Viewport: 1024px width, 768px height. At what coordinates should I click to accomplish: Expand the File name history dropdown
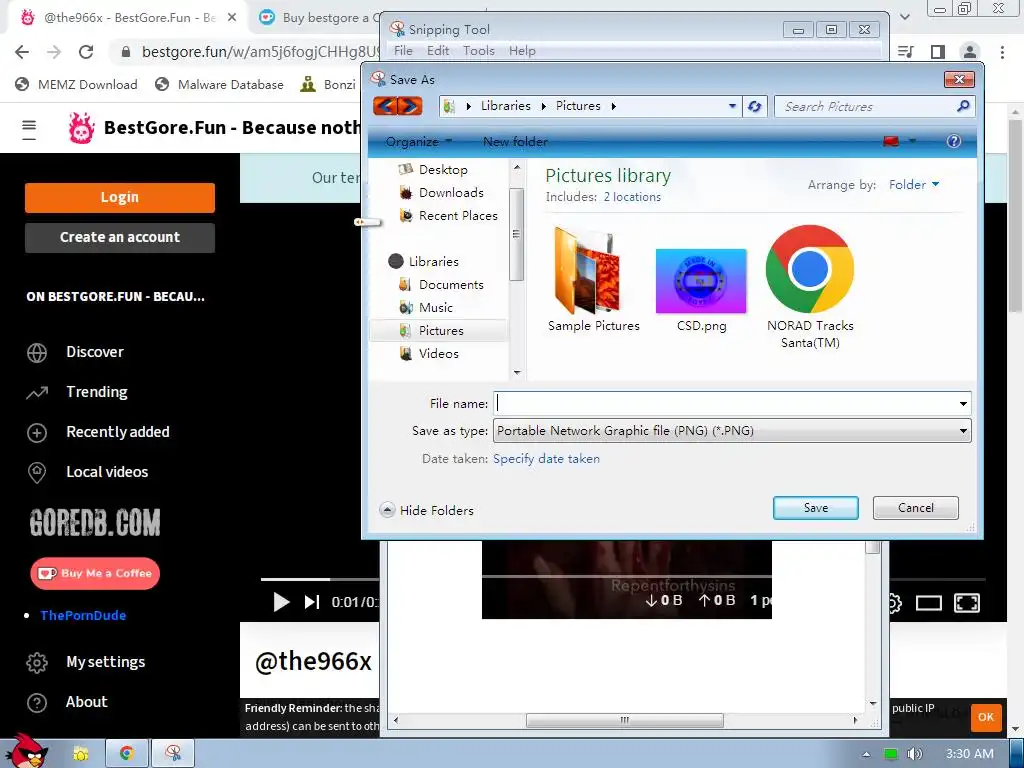pyautogui.click(x=963, y=404)
